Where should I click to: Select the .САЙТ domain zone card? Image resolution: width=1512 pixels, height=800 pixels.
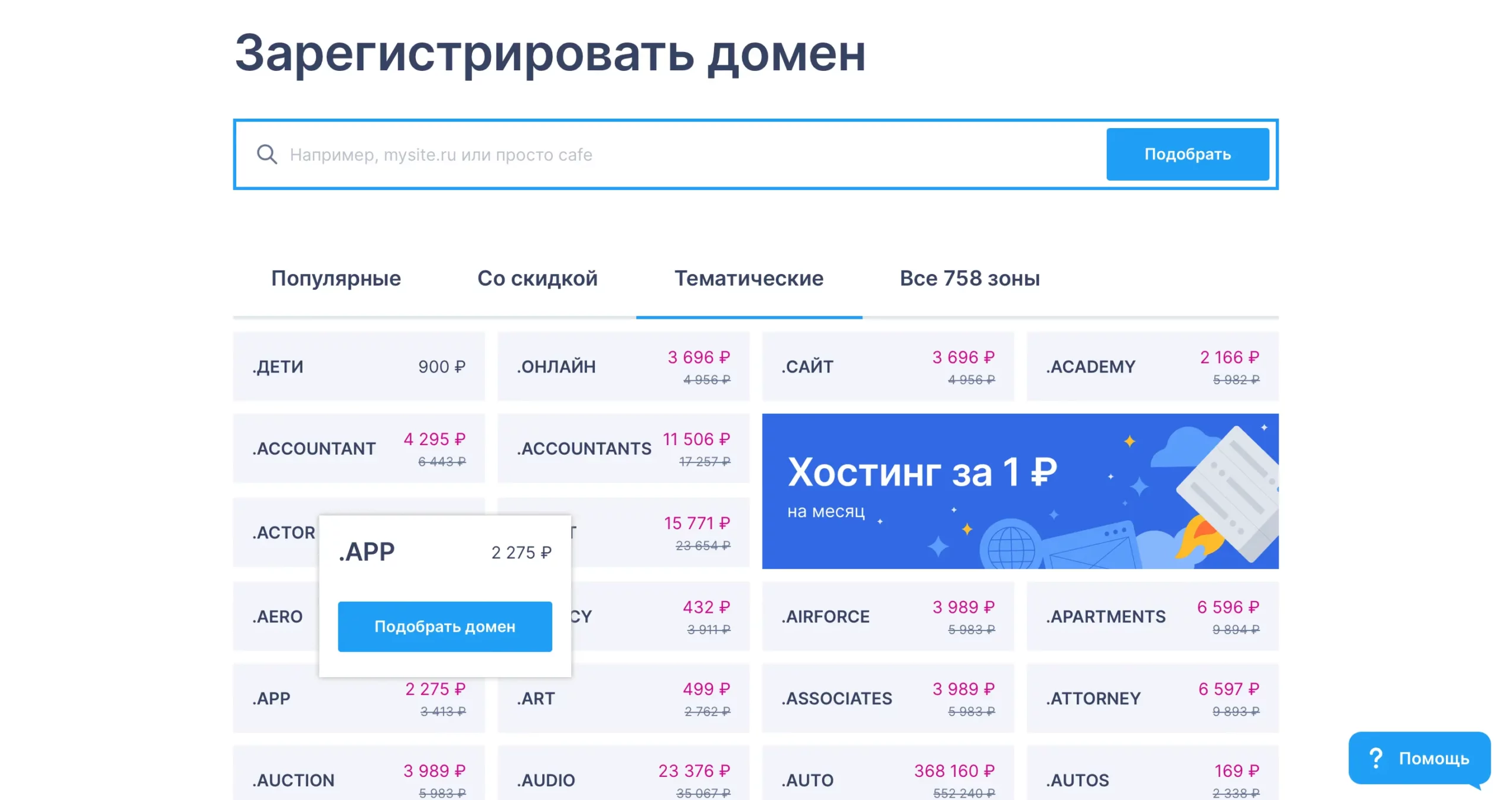pyautogui.click(x=888, y=366)
